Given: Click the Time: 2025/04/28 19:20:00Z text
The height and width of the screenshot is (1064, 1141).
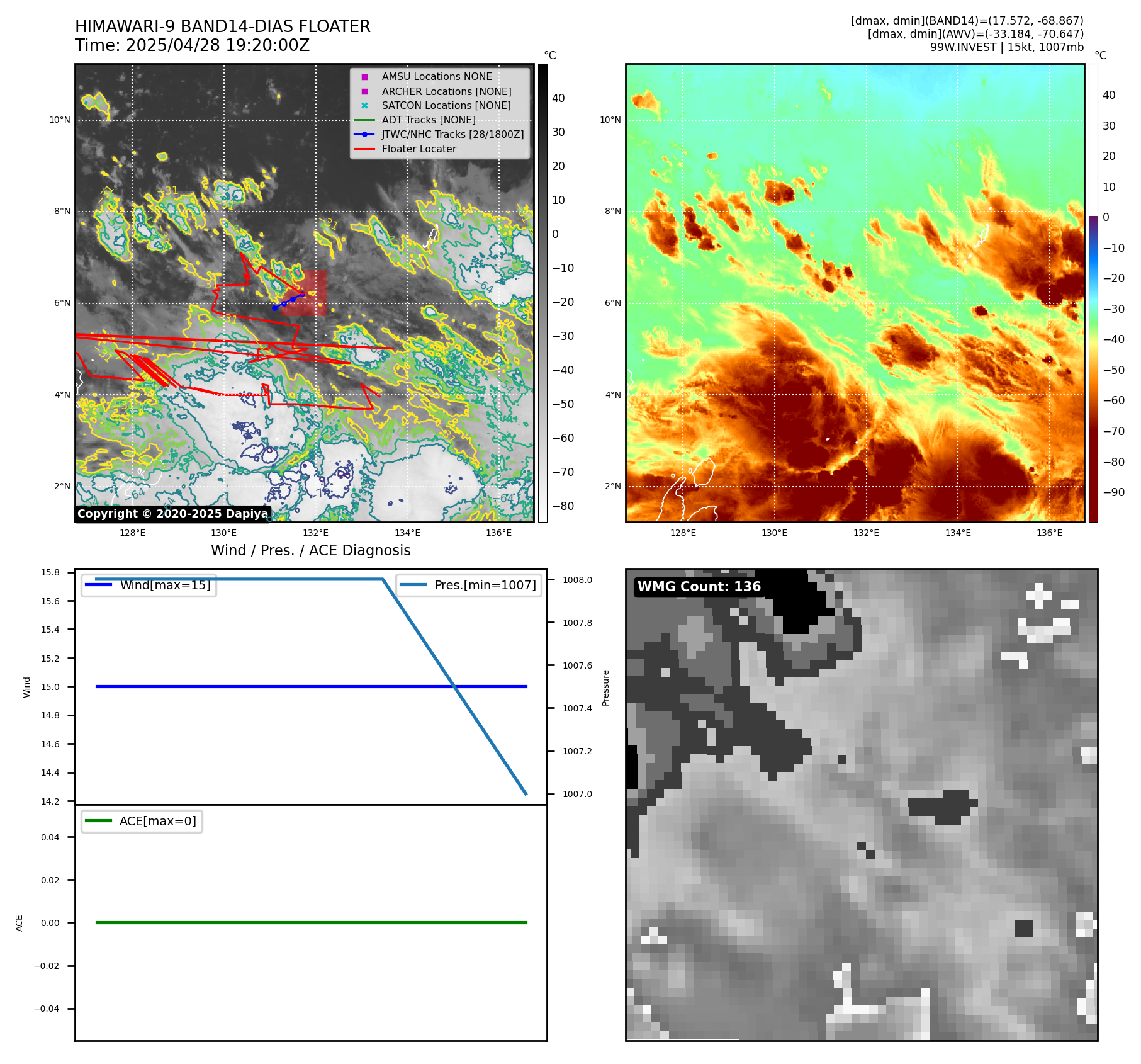Looking at the screenshot, I should point(193,45).
